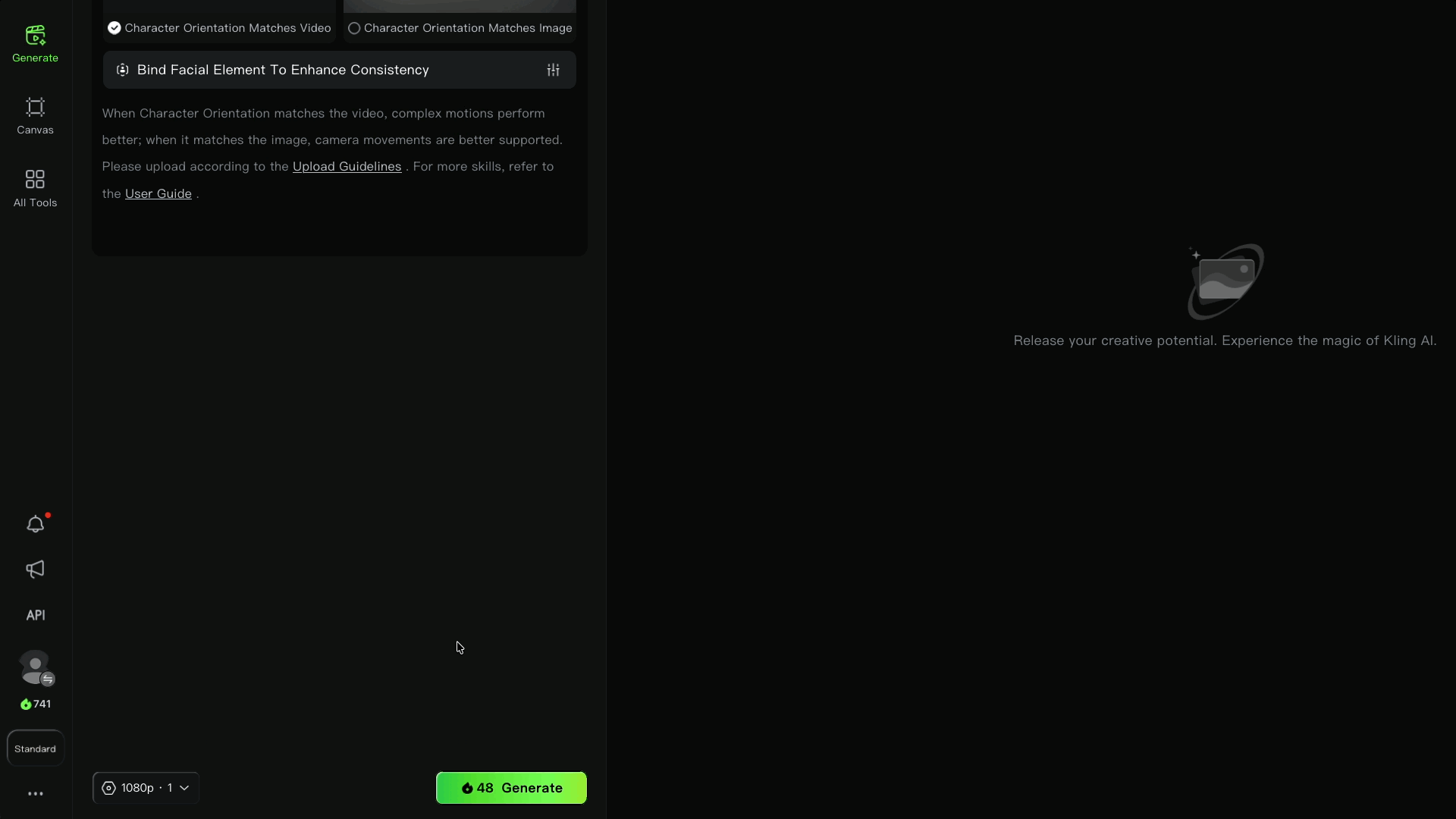1456x819 pixels.
Task: View the 741 credits balance
Action: [36, 704]
